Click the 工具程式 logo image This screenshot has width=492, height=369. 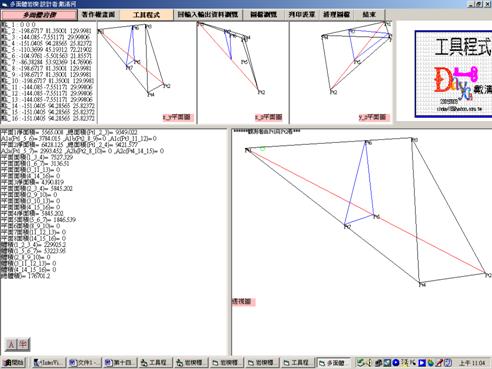click(453, 74)
